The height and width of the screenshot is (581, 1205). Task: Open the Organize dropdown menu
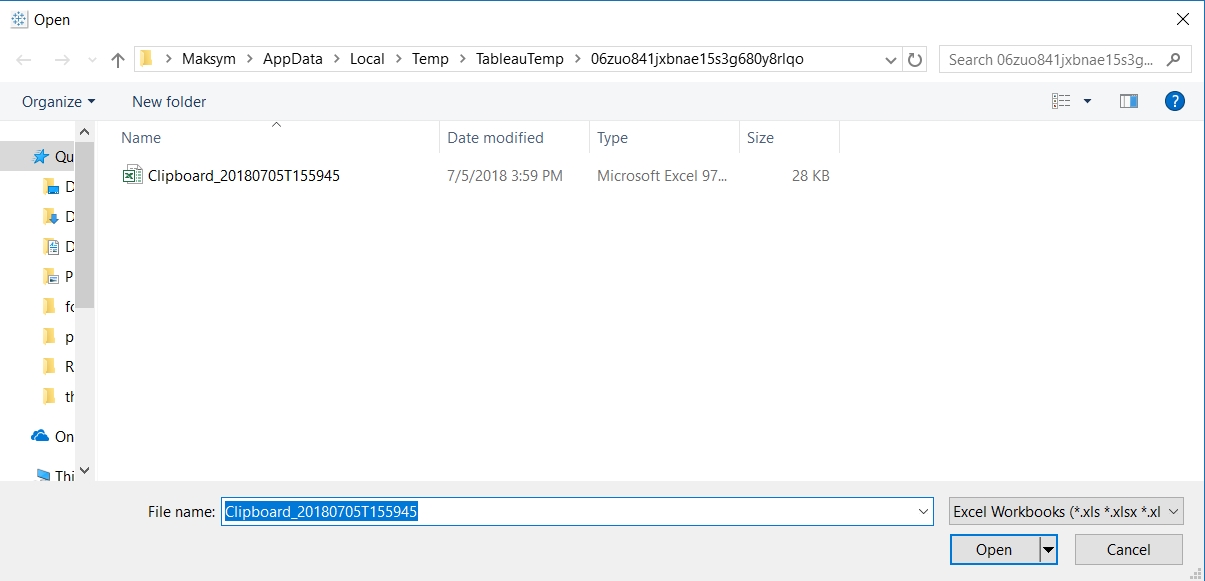pyautogui.click(x=59, y=102)
